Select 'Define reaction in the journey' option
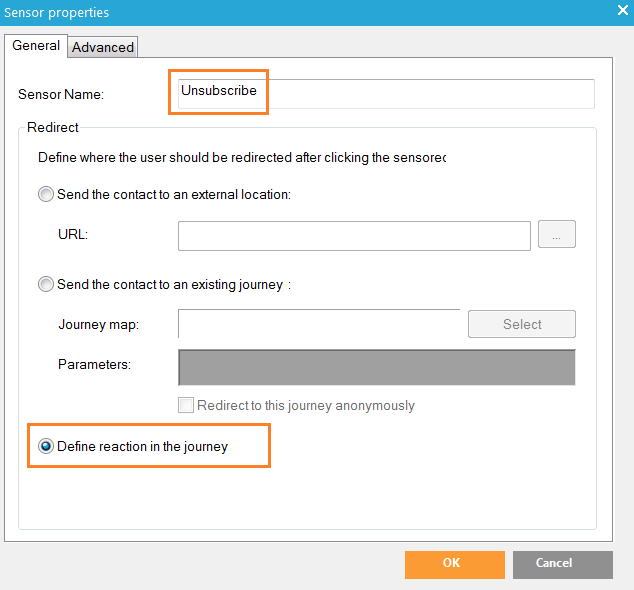 46,447
